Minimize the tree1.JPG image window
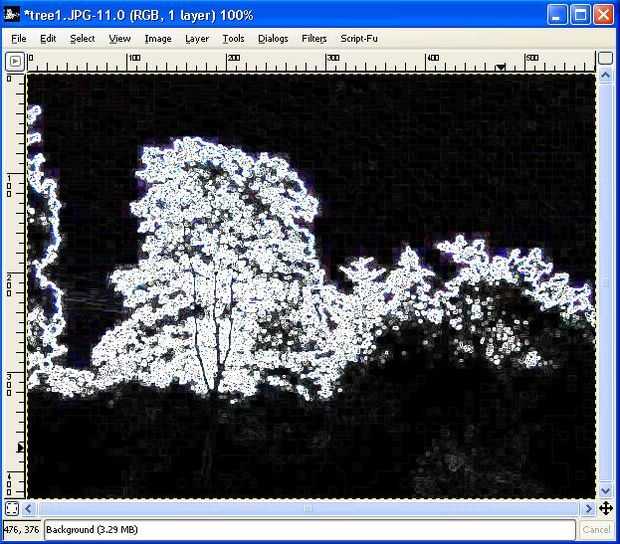 point(557,15)
